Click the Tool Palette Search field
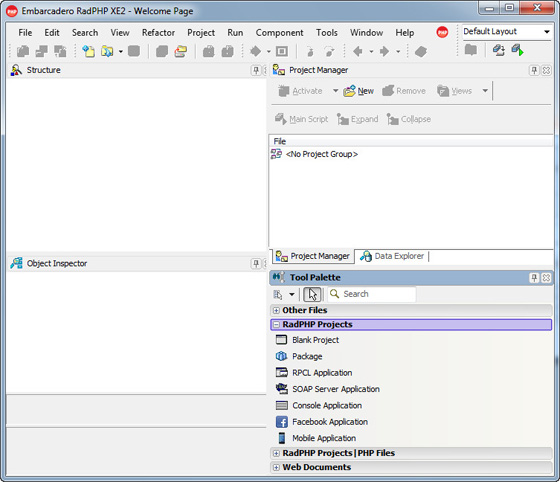This screenshot has width=560, height=482. [x=372, y=294]
